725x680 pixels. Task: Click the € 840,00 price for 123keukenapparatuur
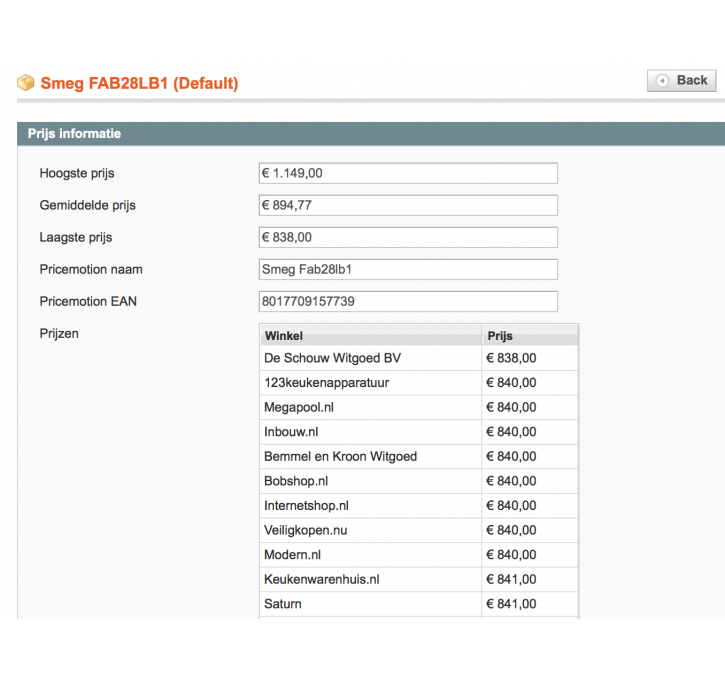click(x=511, y=383)
